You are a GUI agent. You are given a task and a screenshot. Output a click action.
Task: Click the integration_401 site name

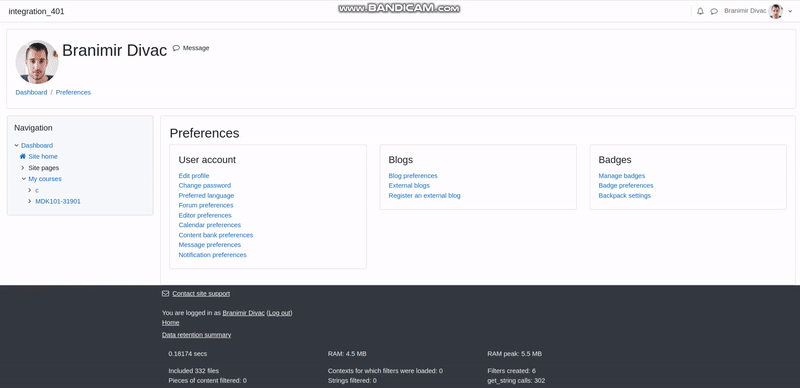[36, 11]
